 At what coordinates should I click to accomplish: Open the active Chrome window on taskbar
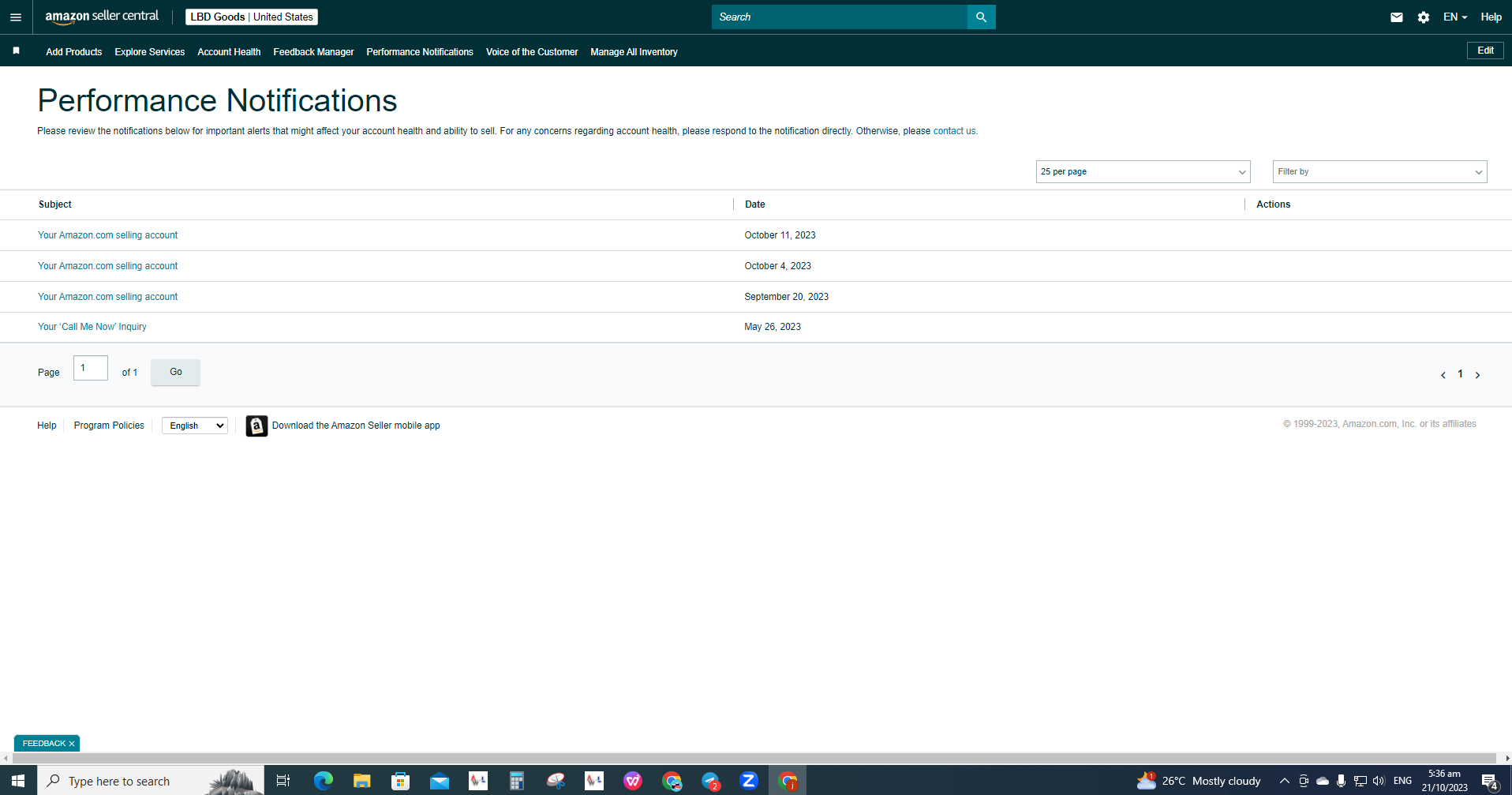pos(788,781)
